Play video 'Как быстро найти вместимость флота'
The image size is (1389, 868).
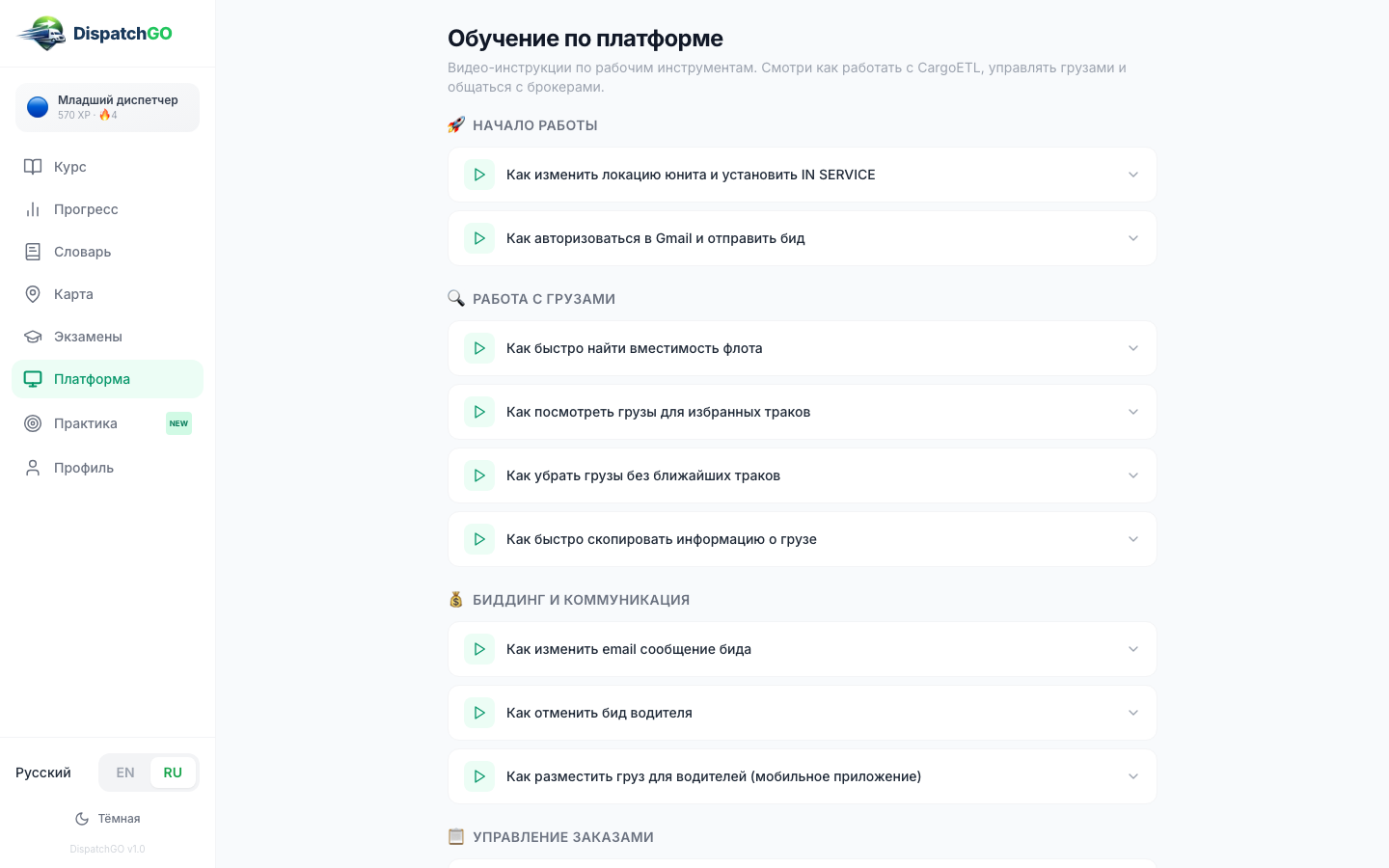click(x=479, y=348)
